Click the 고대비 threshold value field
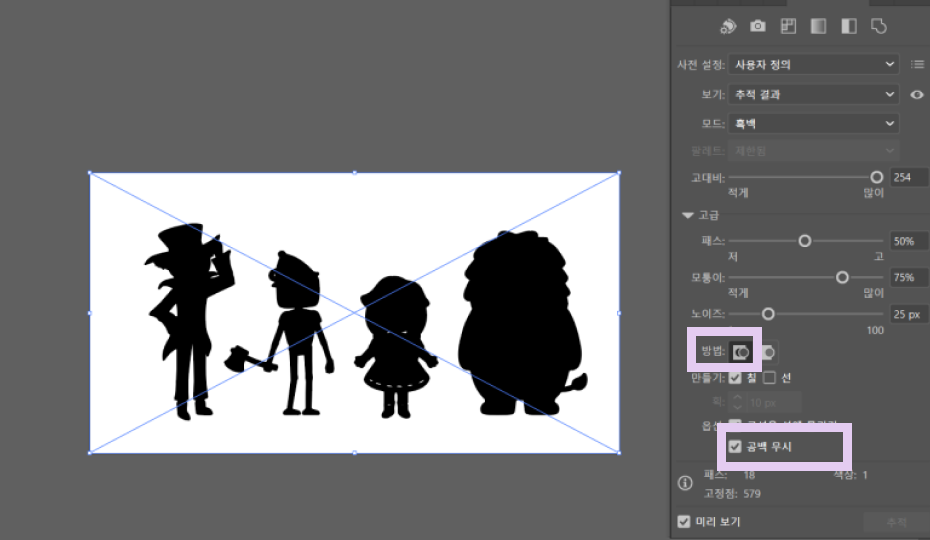Screen dimensions: 930x540 coord(907,177)
